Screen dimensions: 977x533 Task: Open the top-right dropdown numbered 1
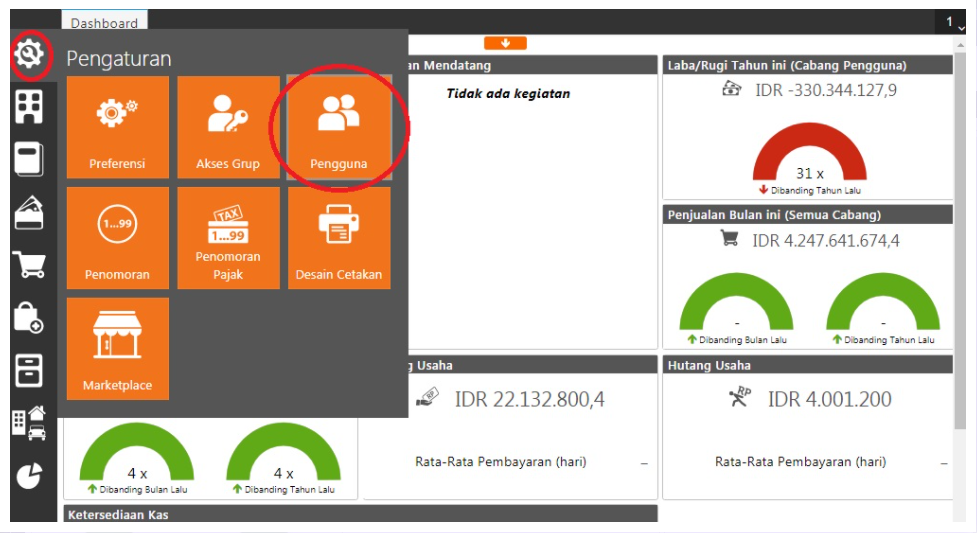(x=950, y=22)
